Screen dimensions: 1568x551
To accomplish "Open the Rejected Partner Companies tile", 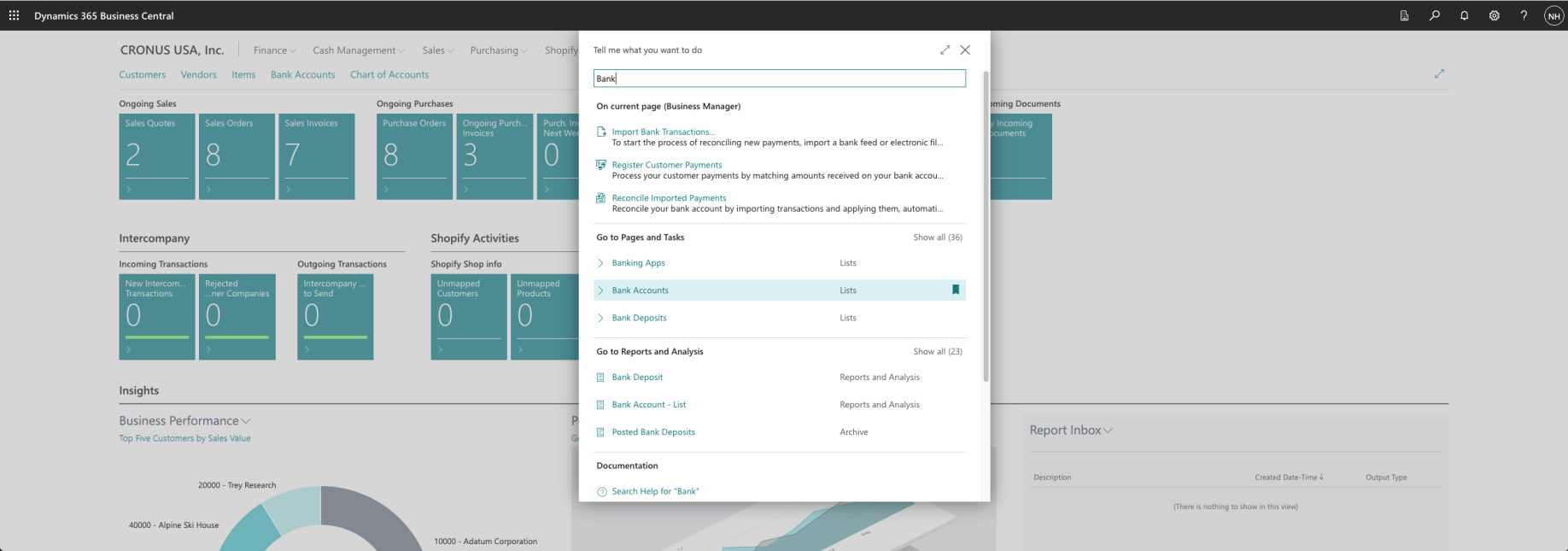I will (x=237, y=317).
